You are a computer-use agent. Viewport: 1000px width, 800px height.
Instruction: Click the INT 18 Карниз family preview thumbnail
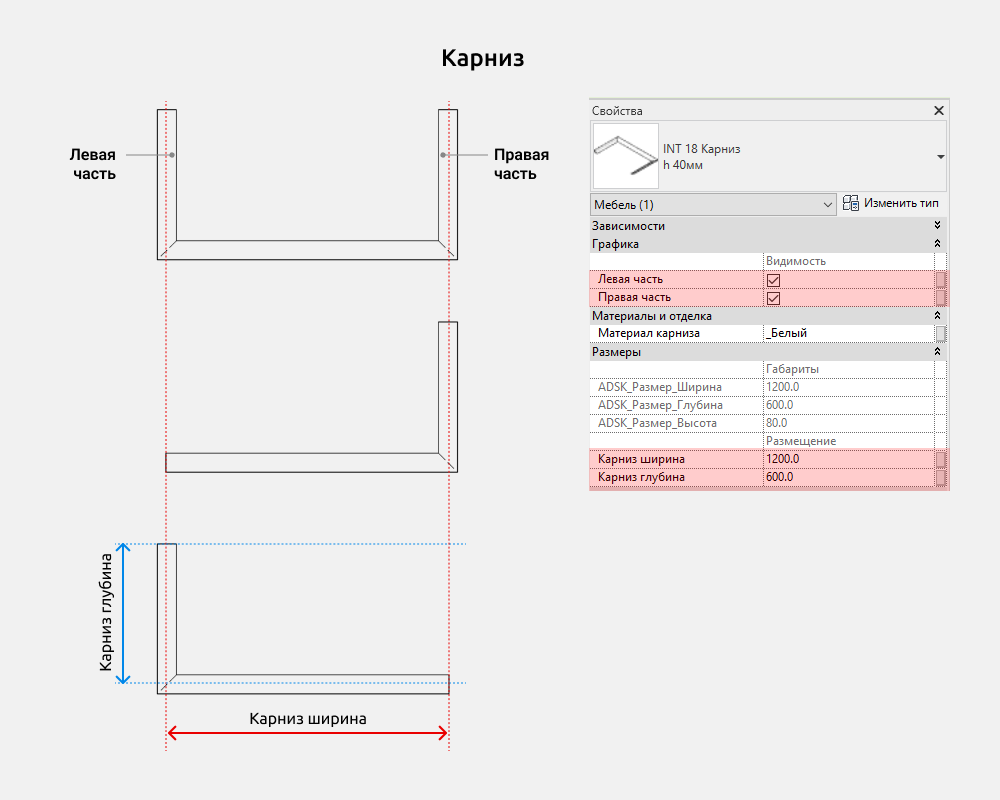tap(626, 156)
